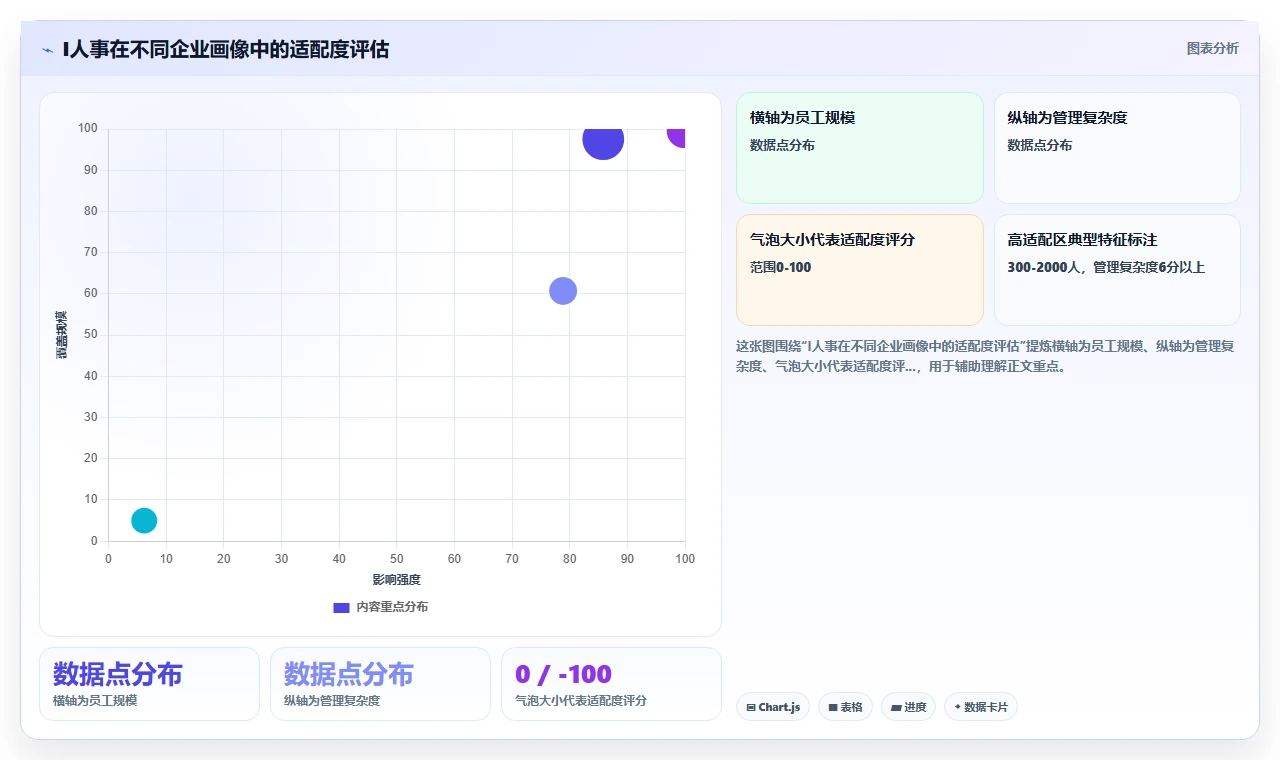Click stat card labeled 横轴为员工规模 below chart
Viewport: 1280px width, 760px height.
pyautogui.click(x=149, y=684)
